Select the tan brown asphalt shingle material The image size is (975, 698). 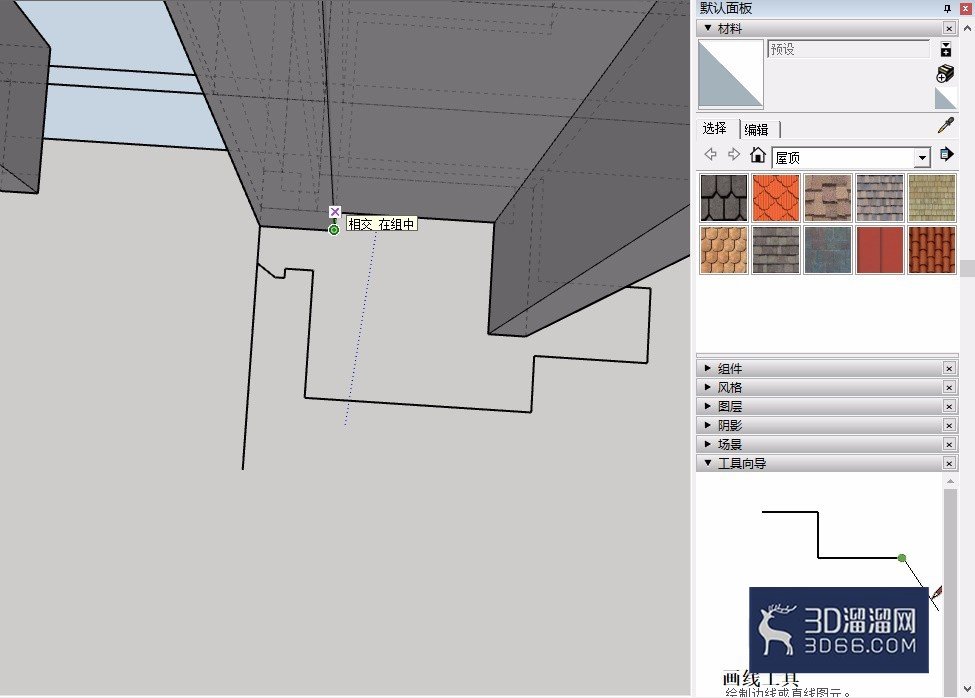[828, 198]
